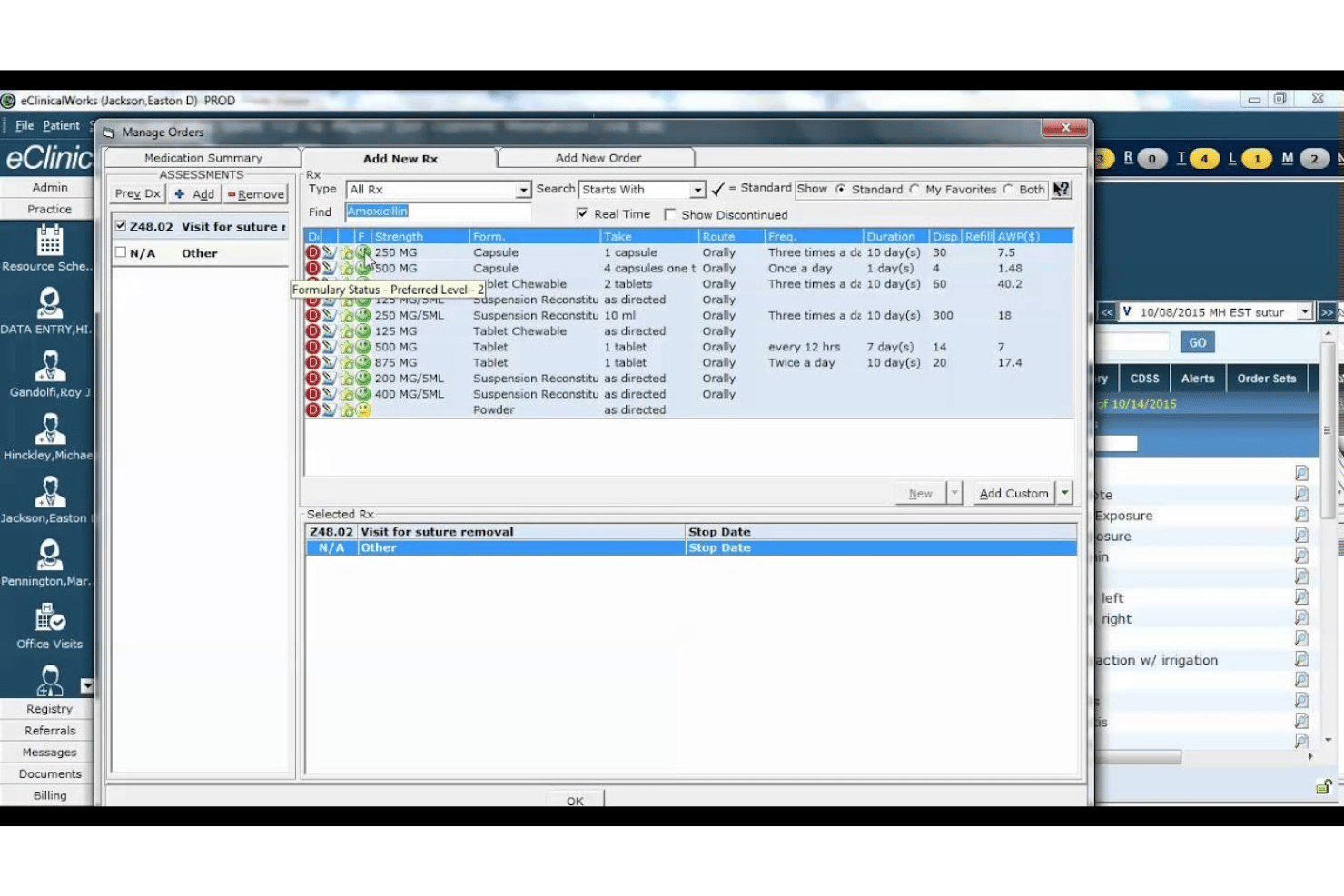Open Resource Schedule calendar icon
Screen dimensions: 1344x896
[x=49, y=241]
